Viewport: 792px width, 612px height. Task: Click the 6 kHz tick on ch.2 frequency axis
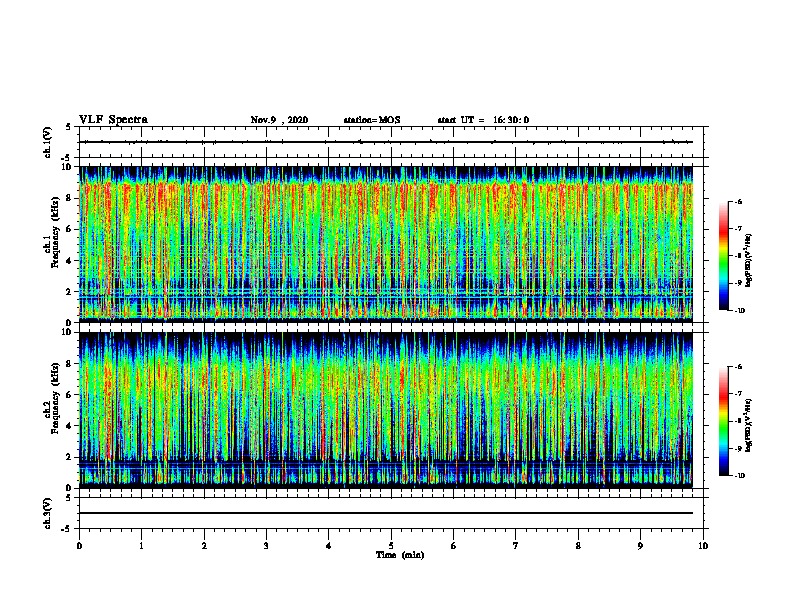(69, 395)
